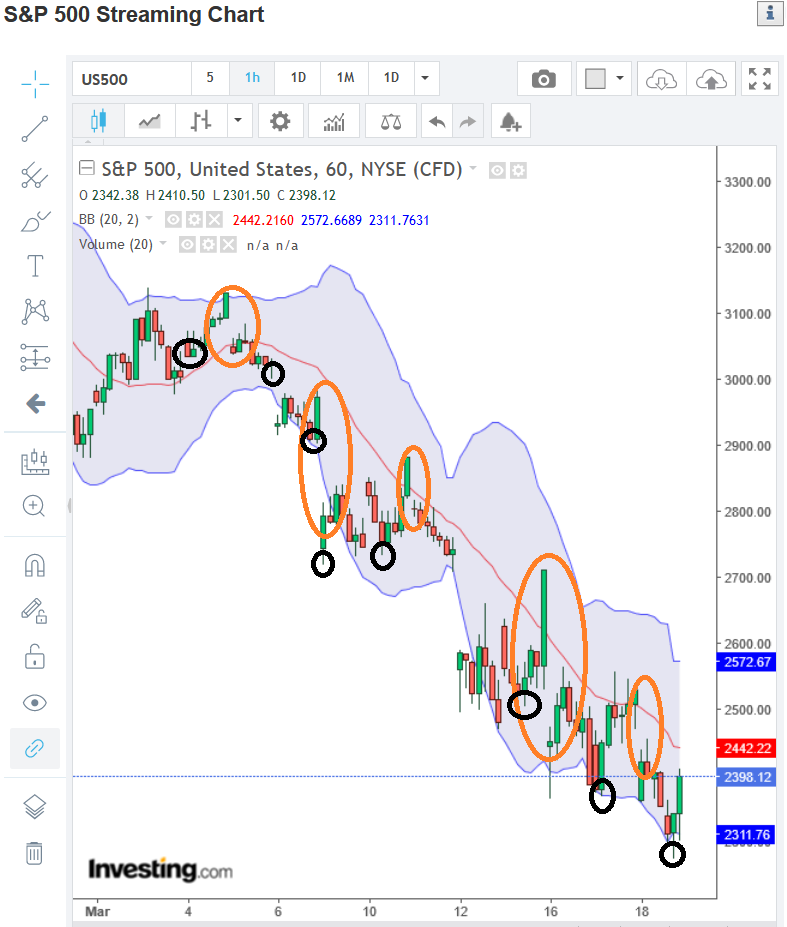This screenshot has width=787, height=927.
Task: Open chart properties gear icon
Action: tap(280, 121)
